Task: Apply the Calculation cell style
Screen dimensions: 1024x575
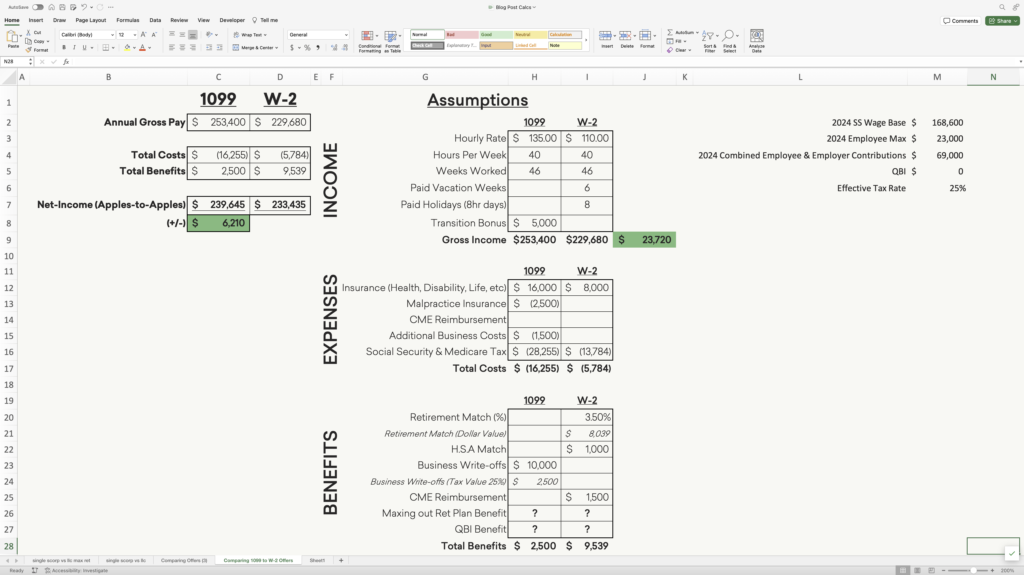Action: 565,35
